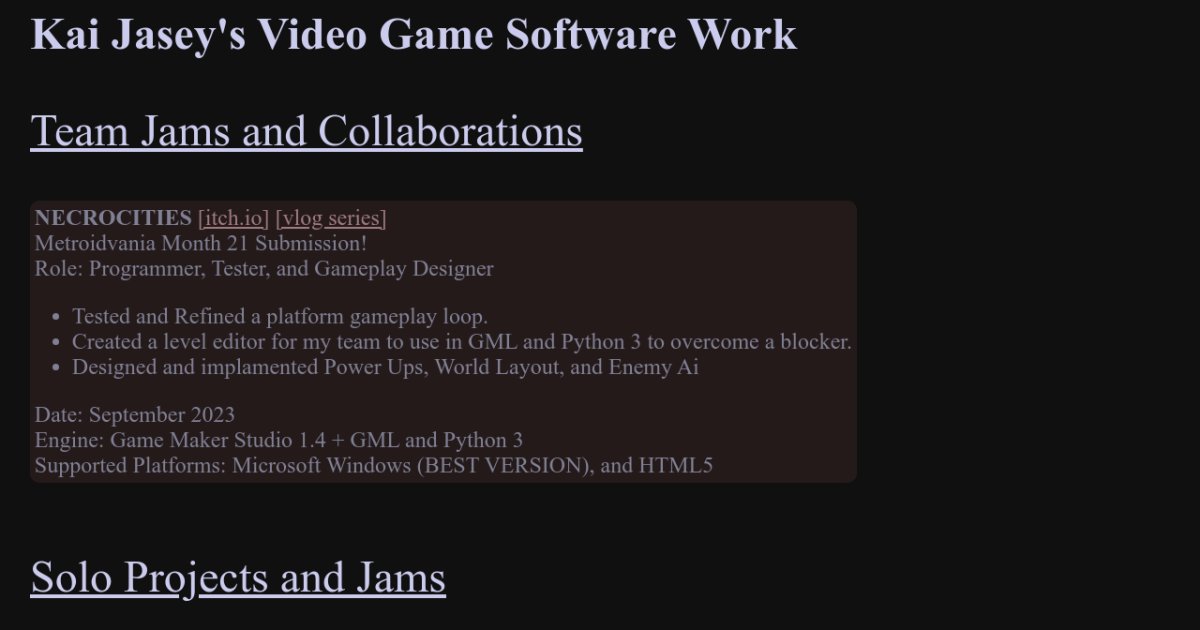Click the level editor bullet point
The image size is (1200, 630).
pyautogui.click(x=460, y=341)
